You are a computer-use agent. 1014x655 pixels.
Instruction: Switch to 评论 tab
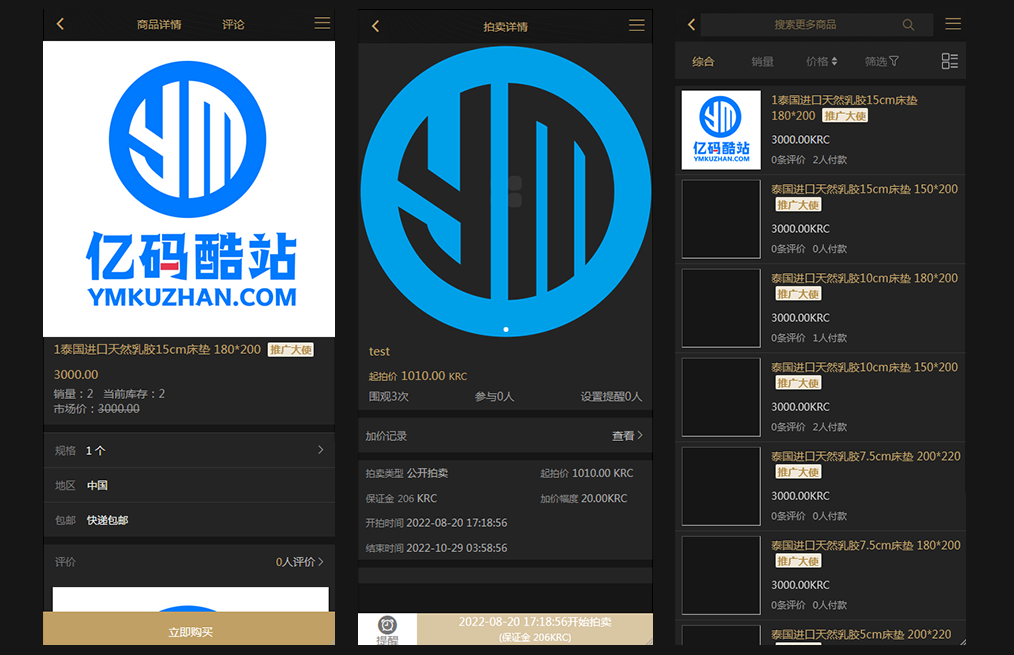[233, 25]
